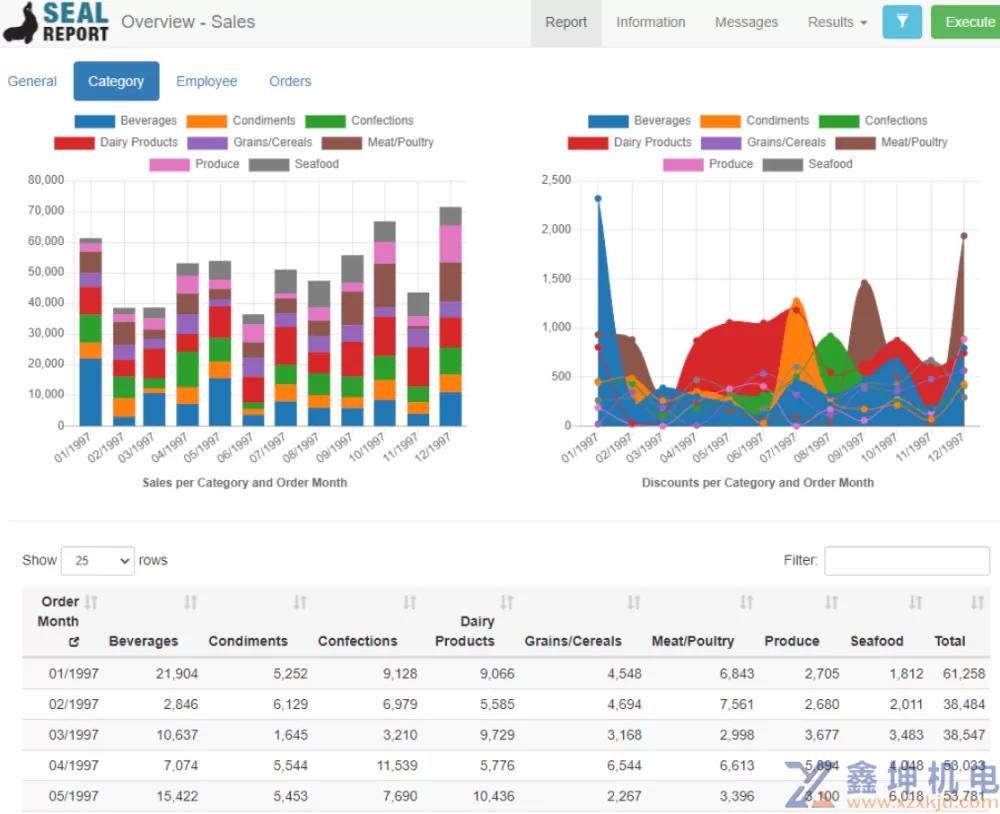Select the 03/1997 order month cell
The width and height of the screenshot is (1000, 814).
point(73,735)
